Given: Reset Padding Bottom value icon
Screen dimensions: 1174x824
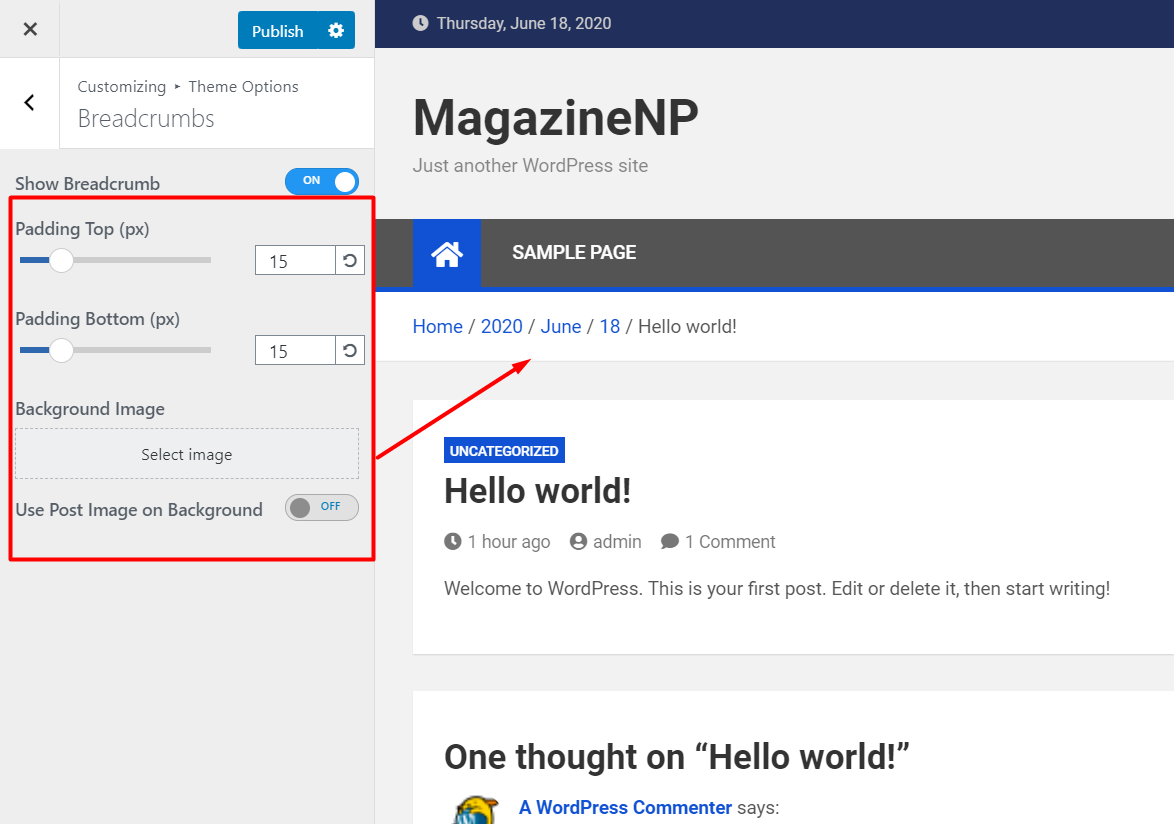Looking at the screenshot, I should (x=350, y=350).
